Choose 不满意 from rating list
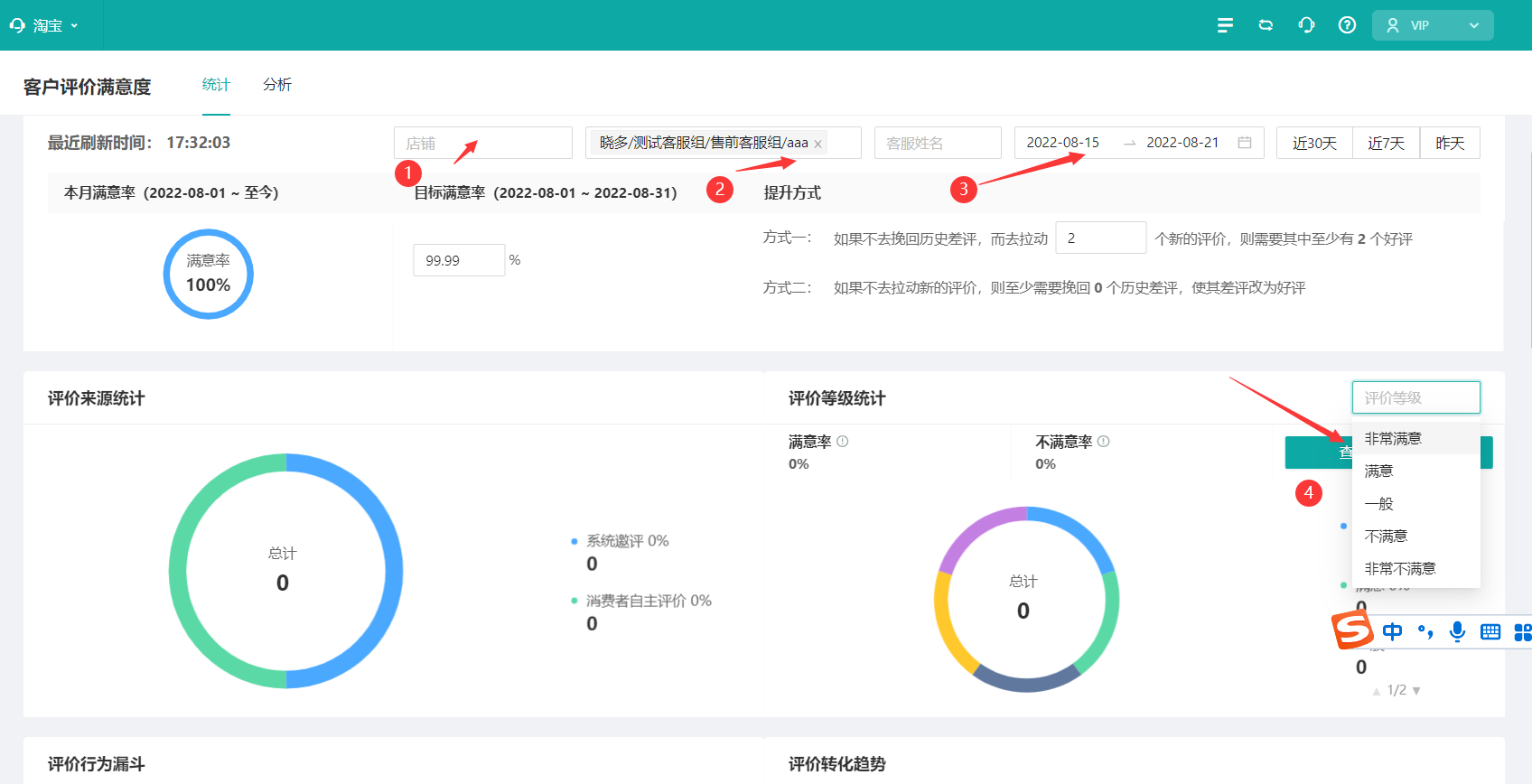 1416,536
